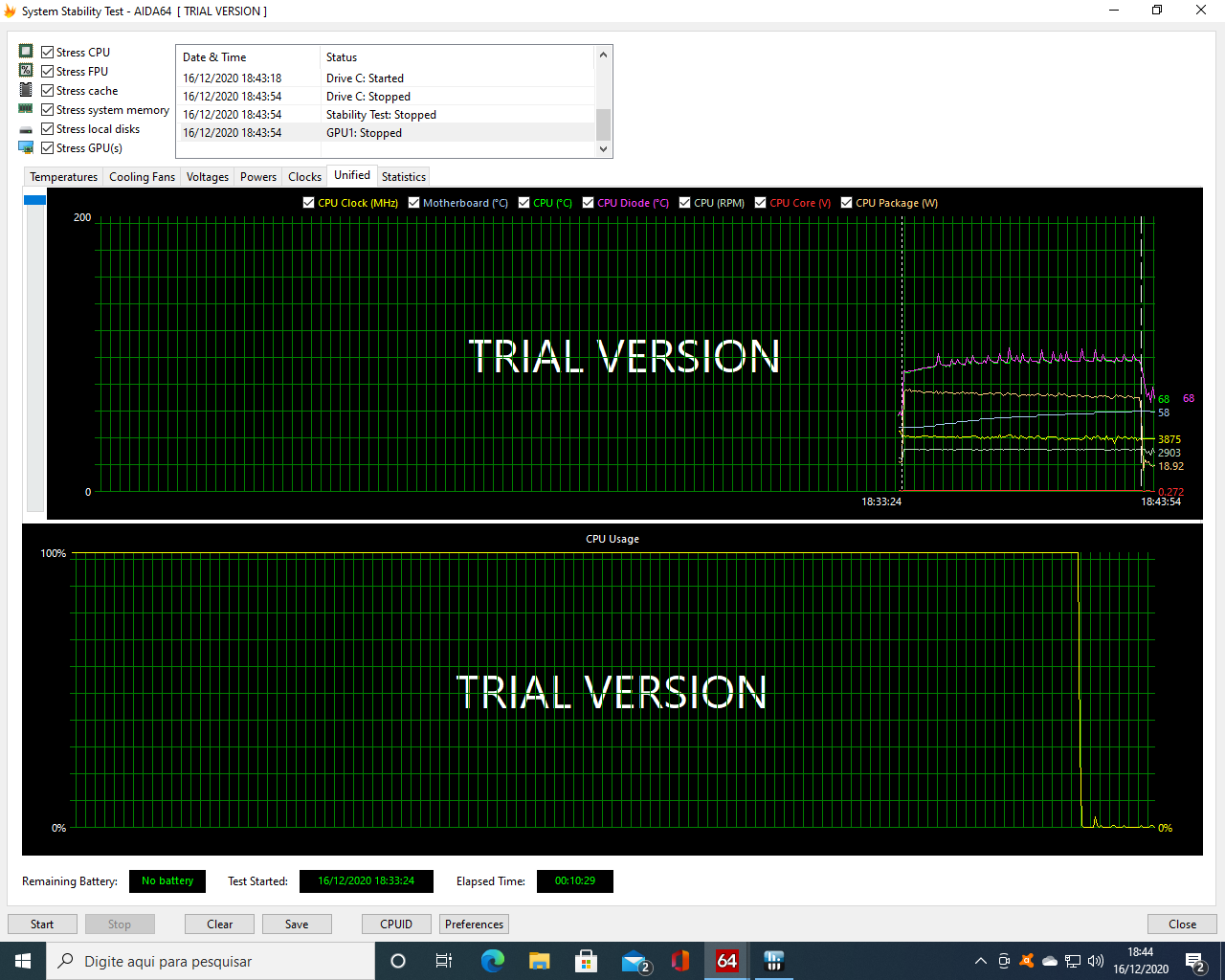1225x980 pixels.
Task: Uncheck the Stress local disks checkbox
Action: tap(47, 128)
